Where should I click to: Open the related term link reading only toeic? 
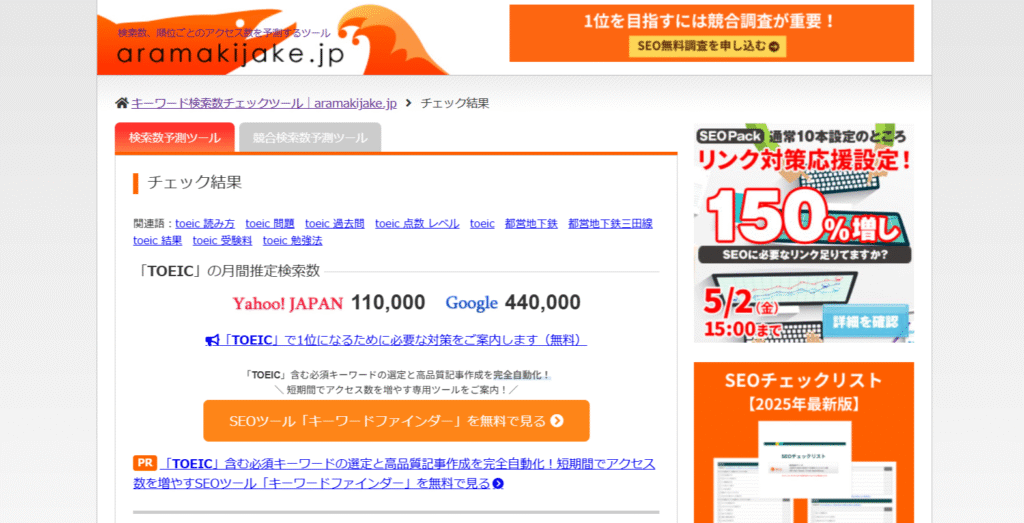(482, 223)
